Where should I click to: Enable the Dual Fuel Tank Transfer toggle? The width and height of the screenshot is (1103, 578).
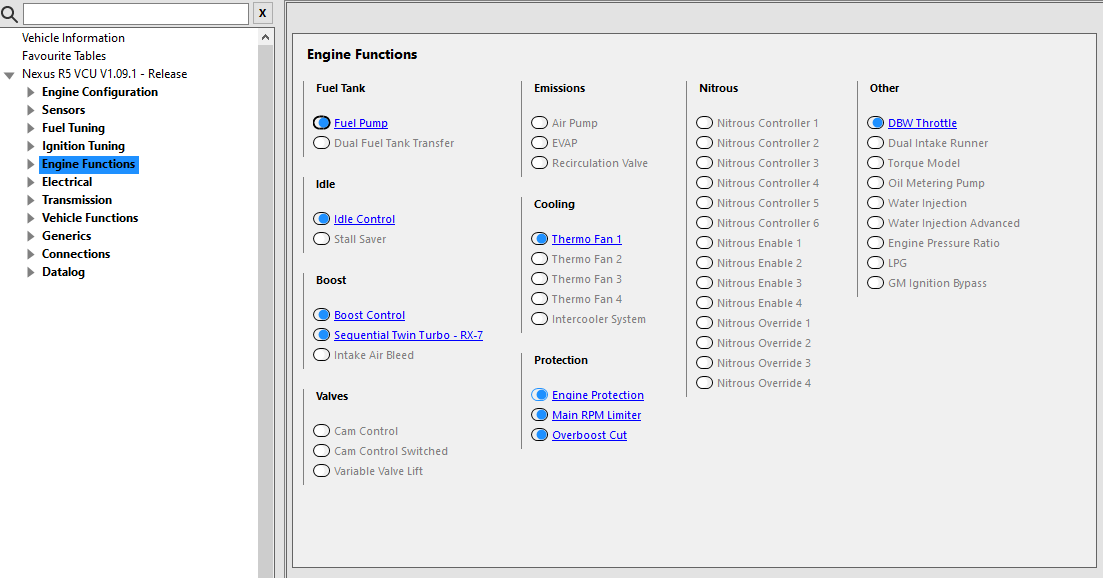[321, 143]
